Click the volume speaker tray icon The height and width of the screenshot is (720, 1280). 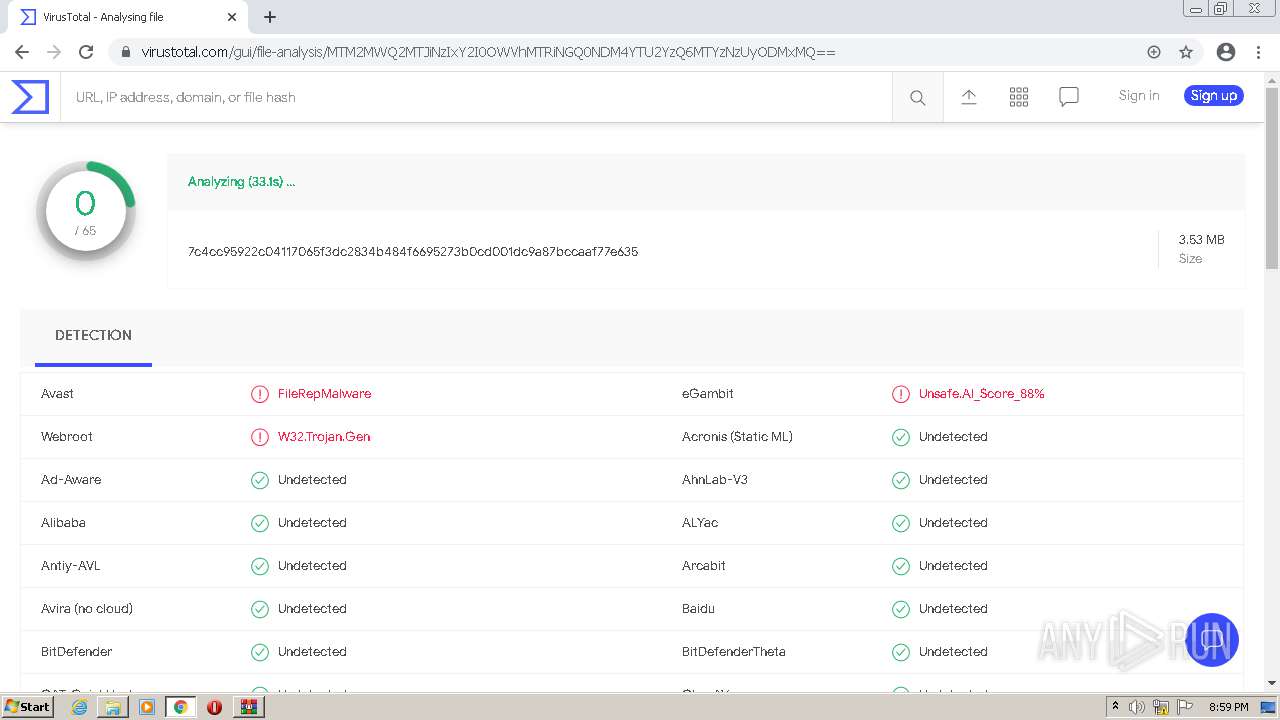click(x=1137, y=707)
